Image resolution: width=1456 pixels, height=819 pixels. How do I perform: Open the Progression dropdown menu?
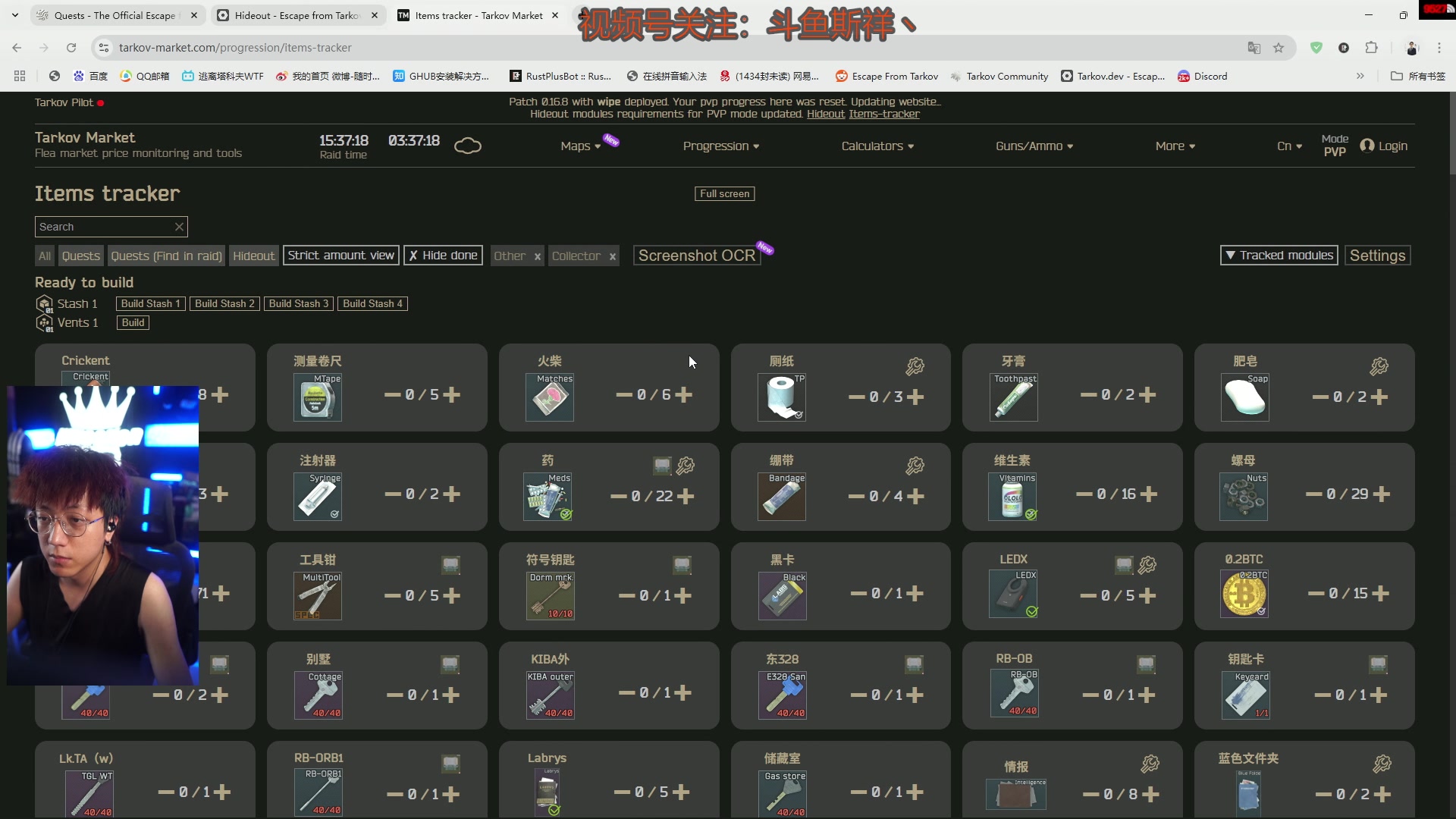(721, 146)
